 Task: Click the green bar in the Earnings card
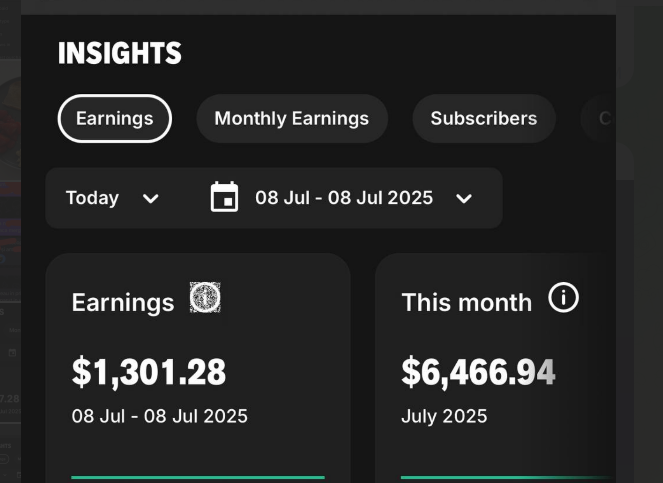point(198,477)
